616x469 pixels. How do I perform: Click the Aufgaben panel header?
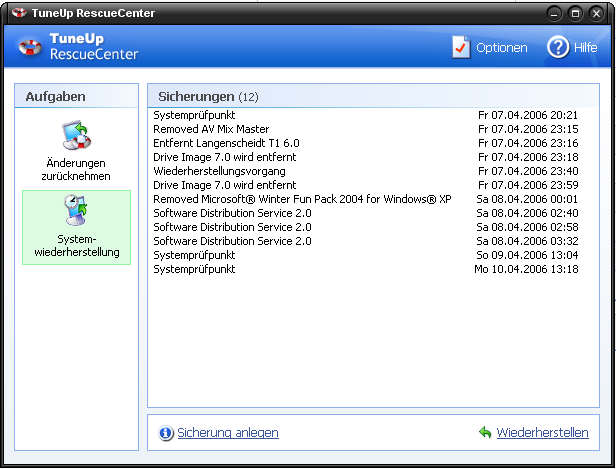(77, 96)
